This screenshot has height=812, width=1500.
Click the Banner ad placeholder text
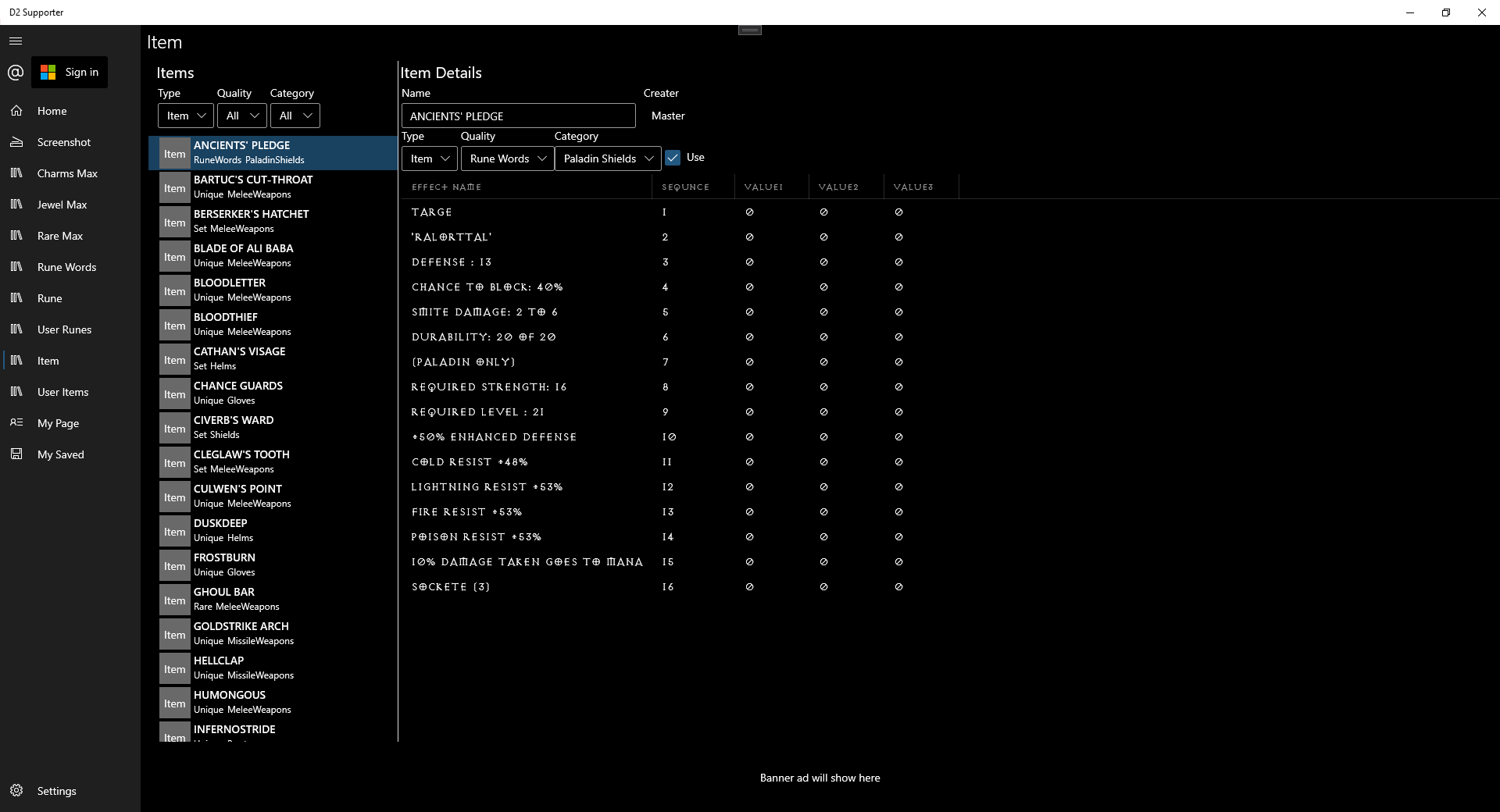coord(820,778)
